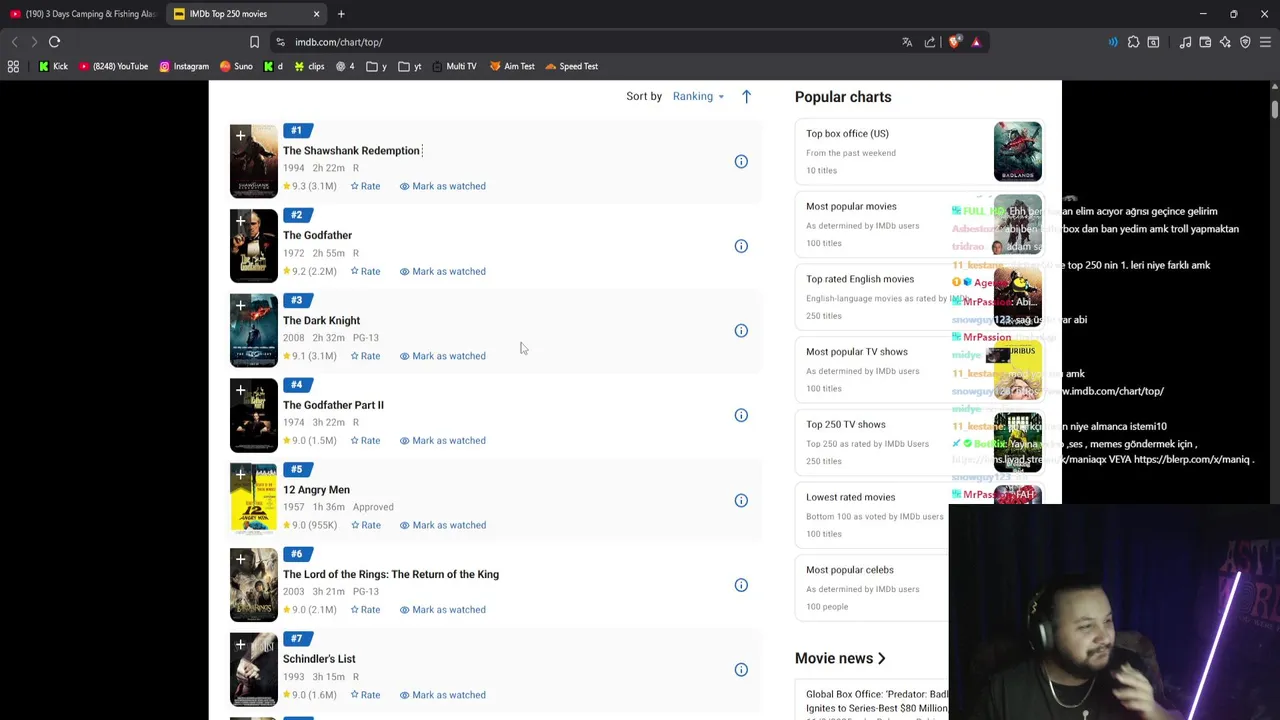Click the page vertical scrollbar
Screen dimensions: 1280x720
tap(1274, 108)
